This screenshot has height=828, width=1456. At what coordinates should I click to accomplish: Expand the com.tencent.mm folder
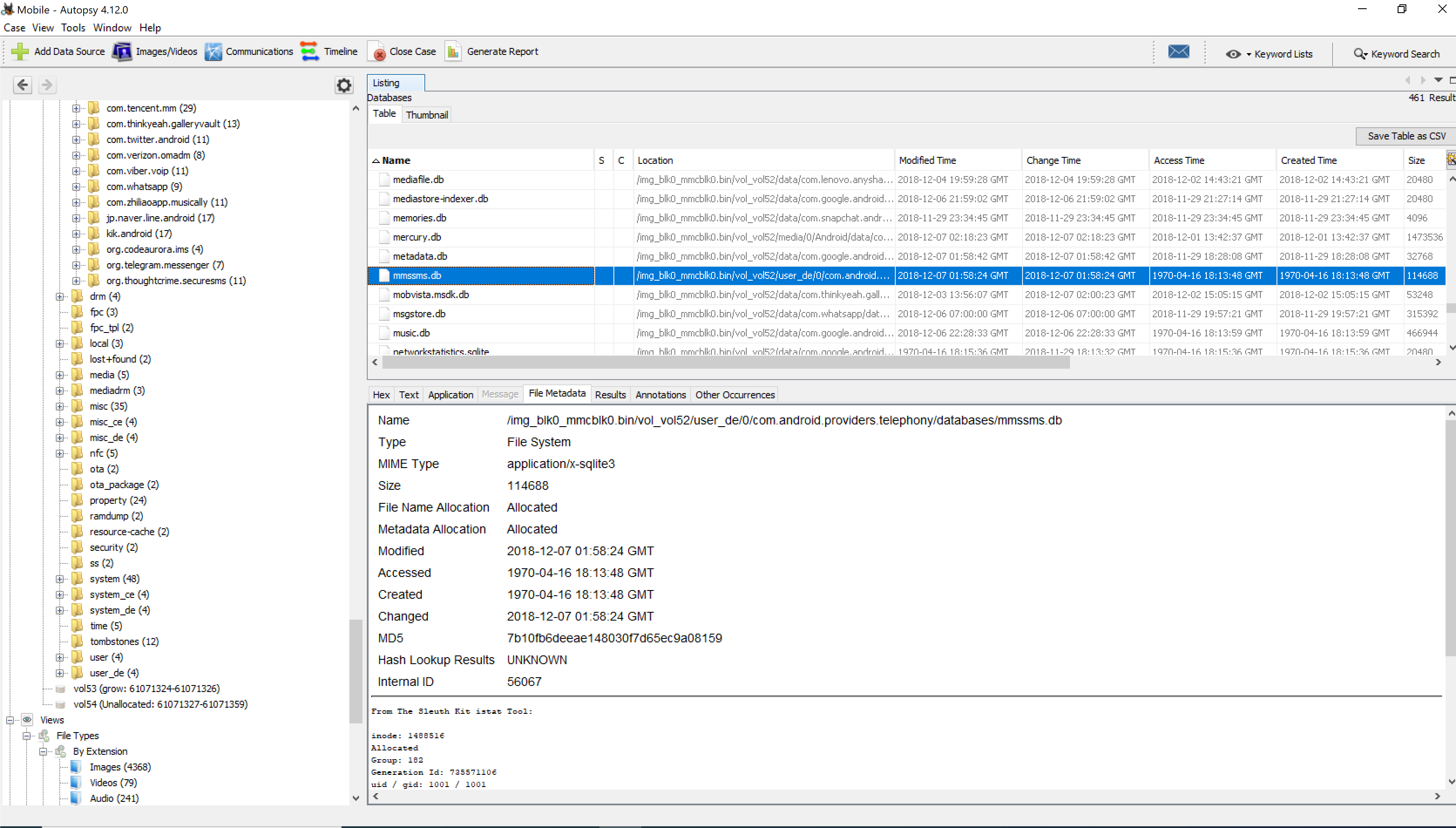76,108
